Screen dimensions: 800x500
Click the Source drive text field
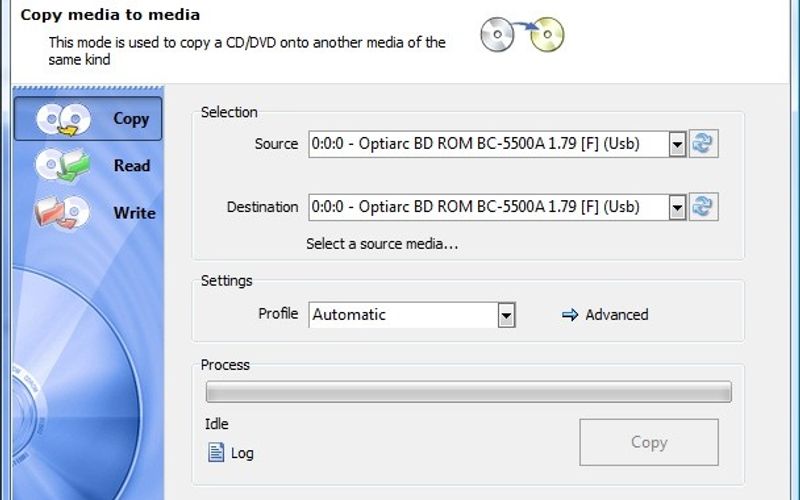[x=487, y=144]
